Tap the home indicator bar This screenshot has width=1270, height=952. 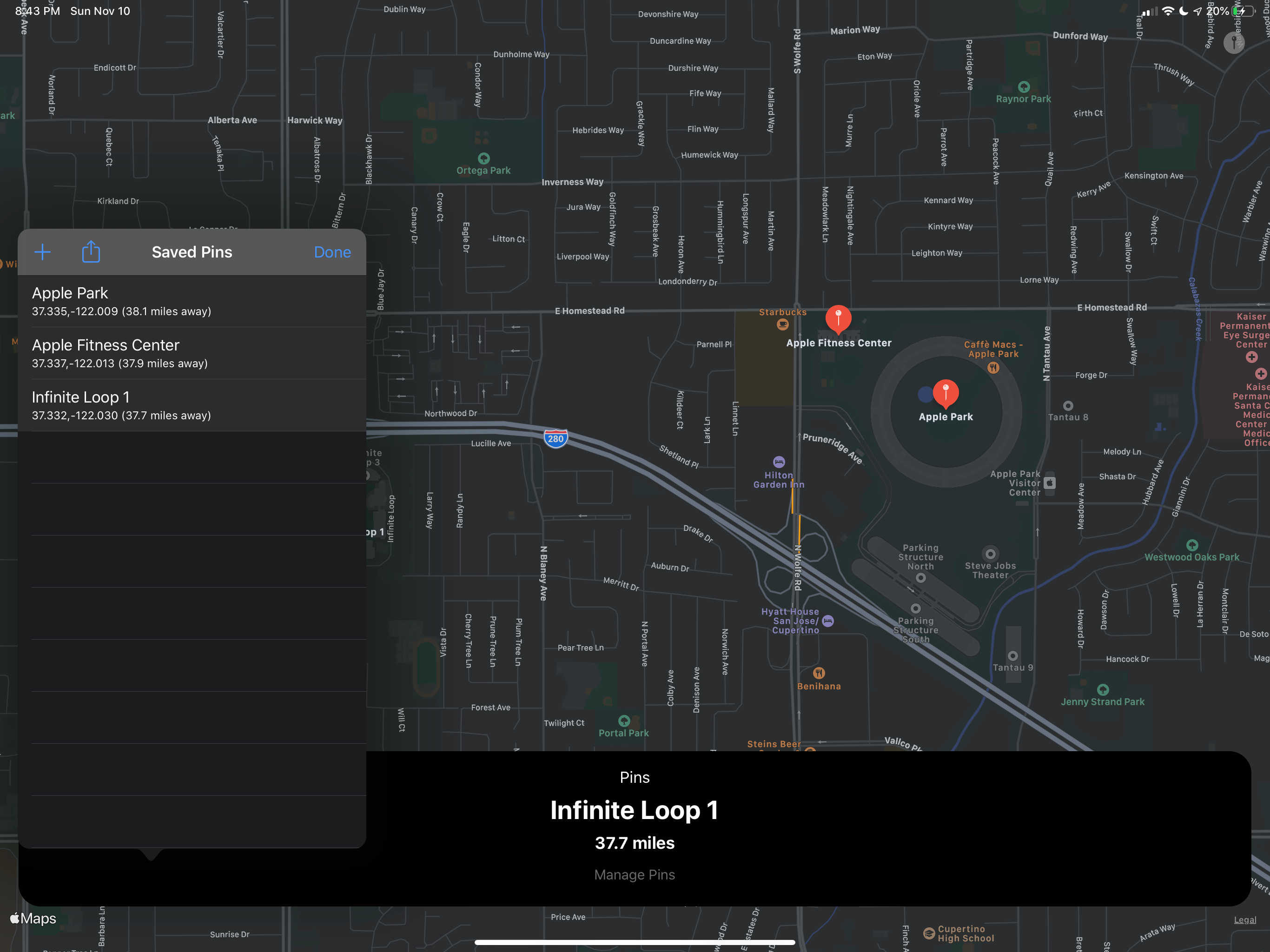(635, 942)
